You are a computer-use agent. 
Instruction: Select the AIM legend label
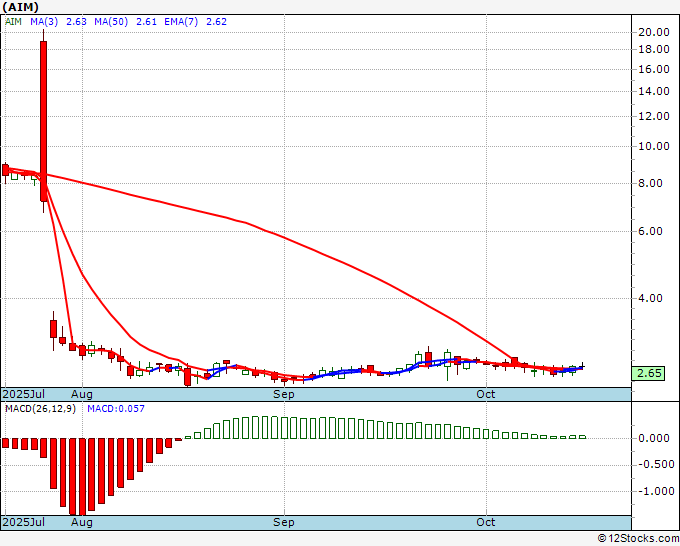[13, 22]
